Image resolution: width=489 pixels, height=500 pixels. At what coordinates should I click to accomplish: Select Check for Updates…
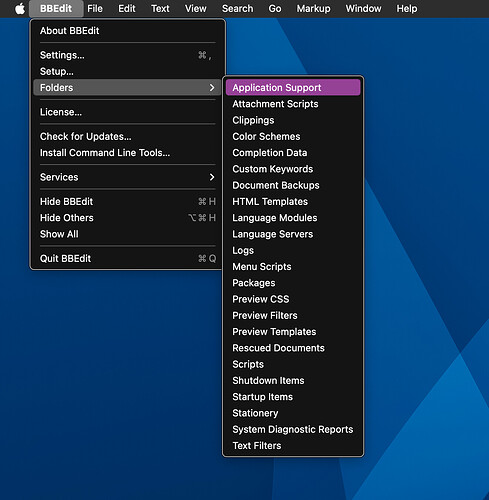point(127,136)
